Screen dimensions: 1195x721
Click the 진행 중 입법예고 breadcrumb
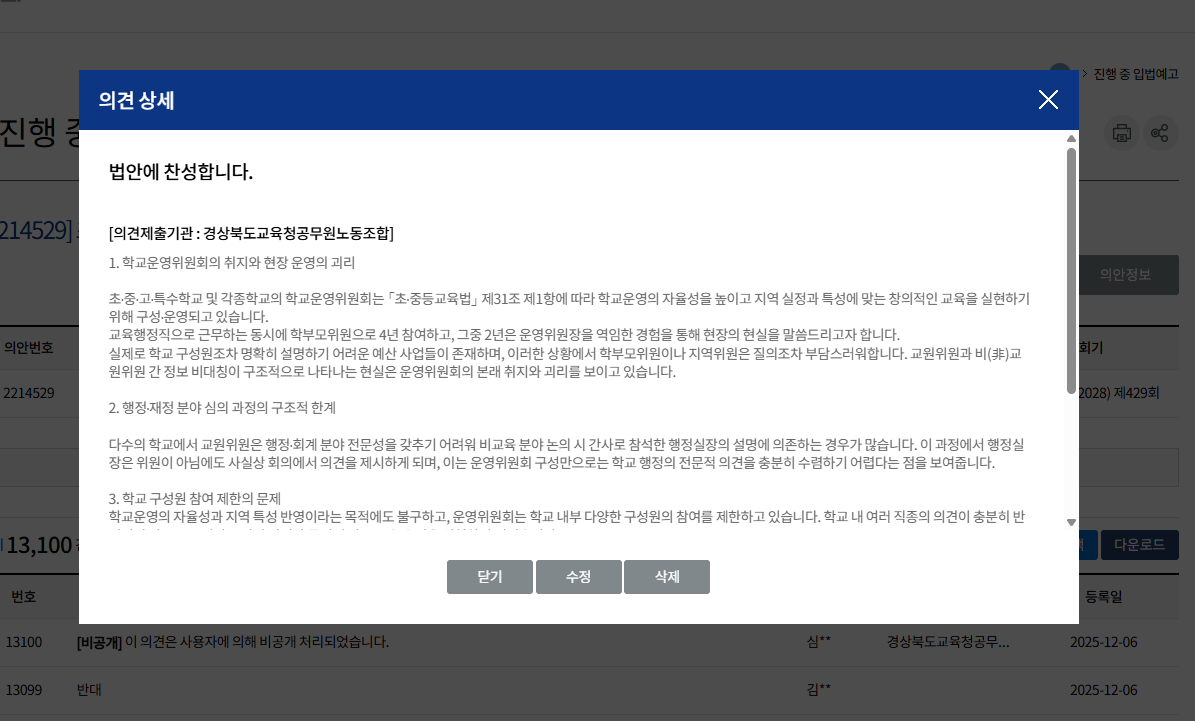(1137, 73)
